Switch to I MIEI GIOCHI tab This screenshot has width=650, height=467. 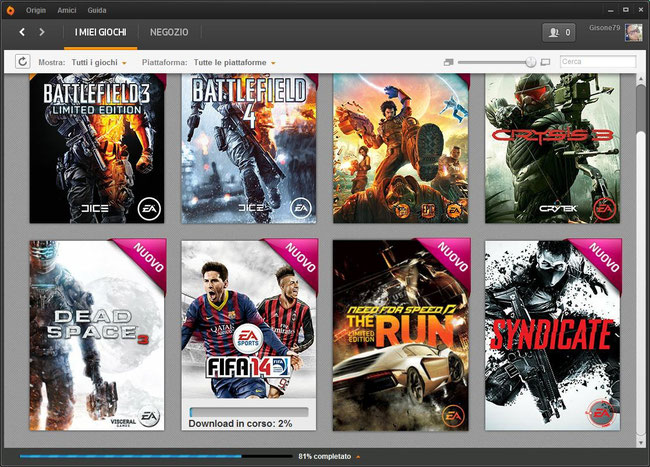(101, 32)
